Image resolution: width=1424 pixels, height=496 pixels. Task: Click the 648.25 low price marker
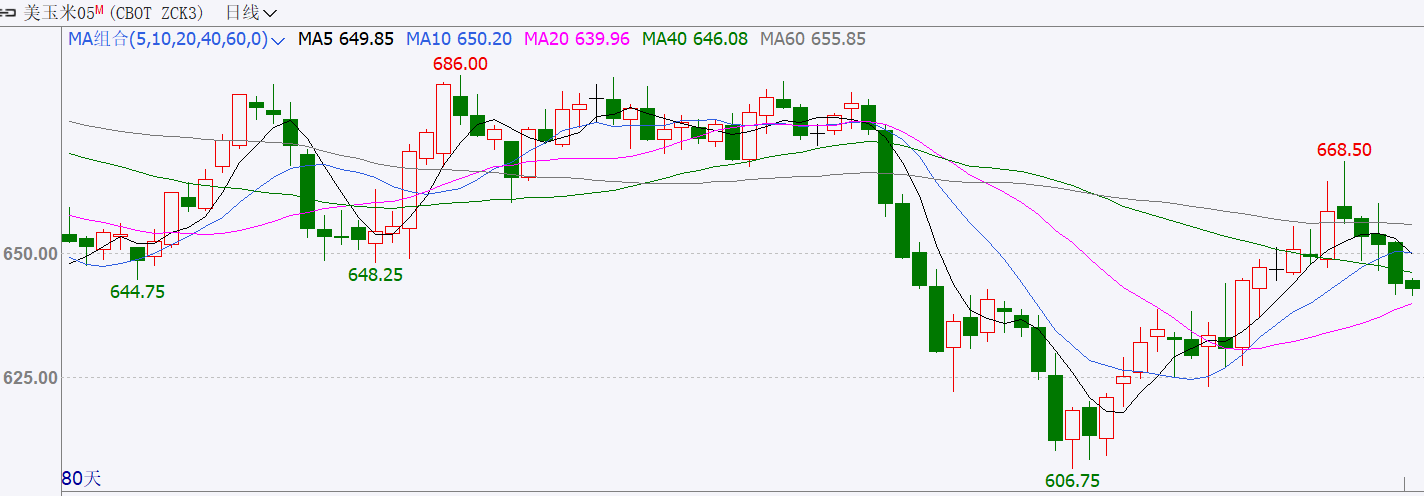375,274
